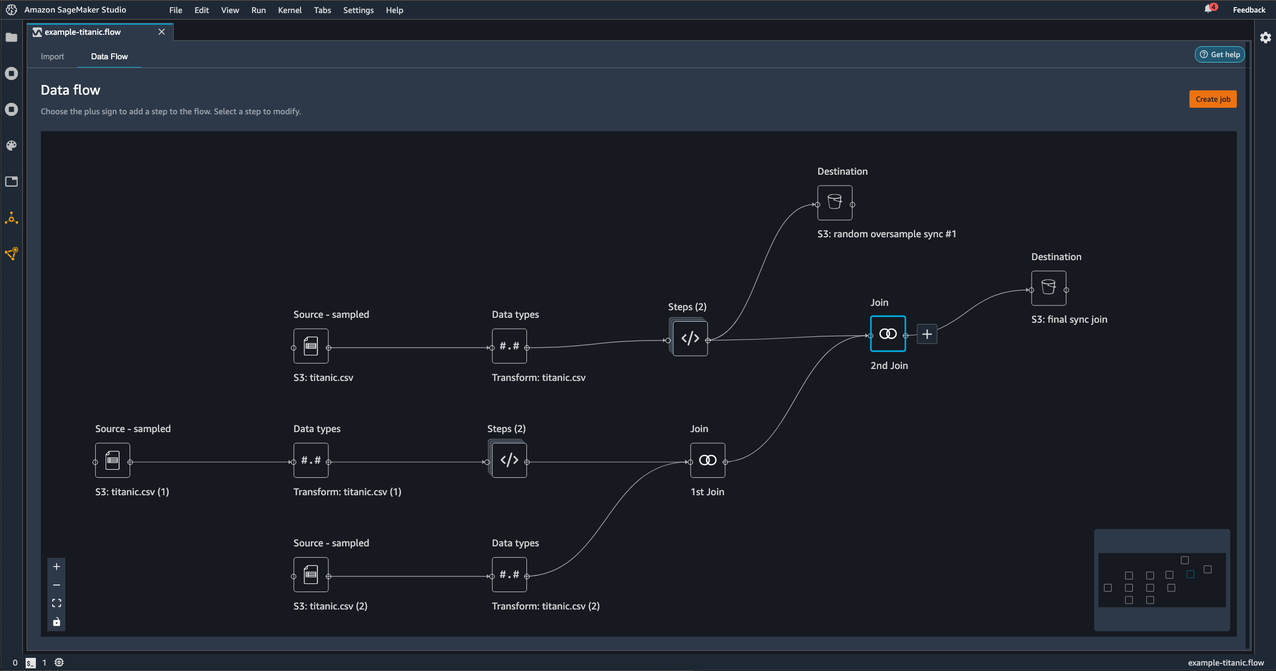Select the Transform: titanic.csv (1) data types node
The image size is (1276, 671).
point(311,461)
